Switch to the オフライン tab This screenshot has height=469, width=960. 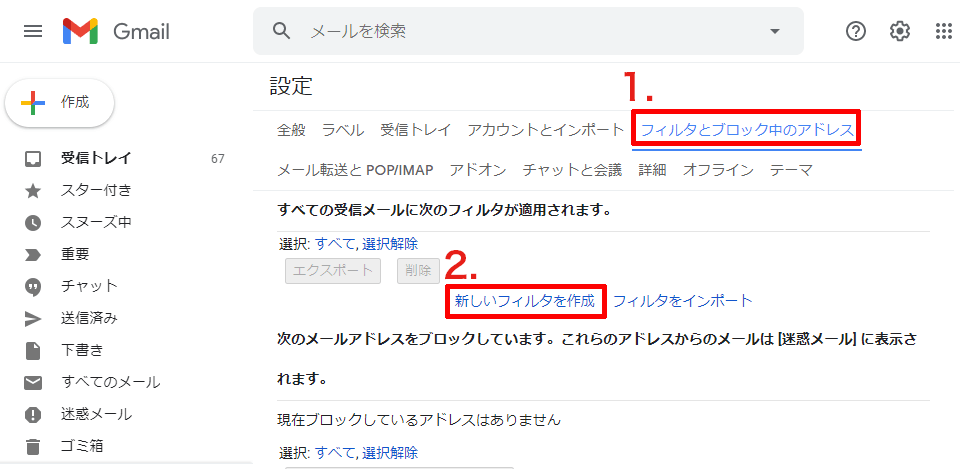(718, 170)
